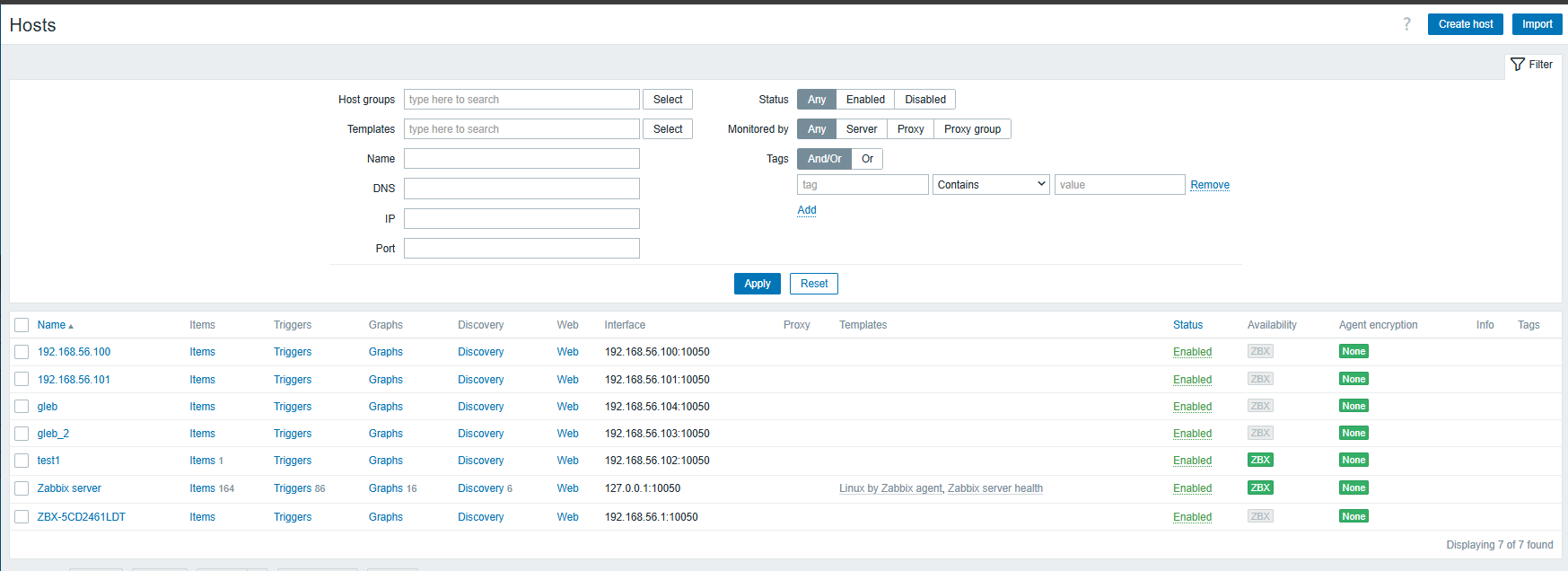The image size is (1568, 571).
Task: Set Status filter to Disabled
Action: click(924, 100)
